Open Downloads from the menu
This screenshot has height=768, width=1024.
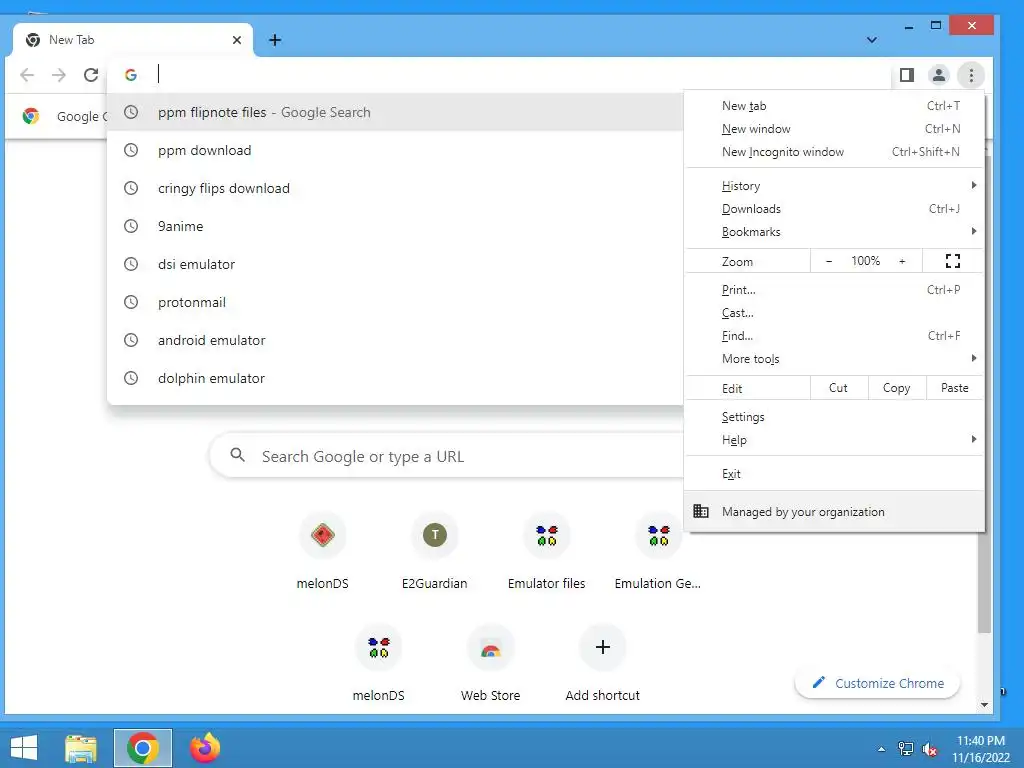coord(835,209)
